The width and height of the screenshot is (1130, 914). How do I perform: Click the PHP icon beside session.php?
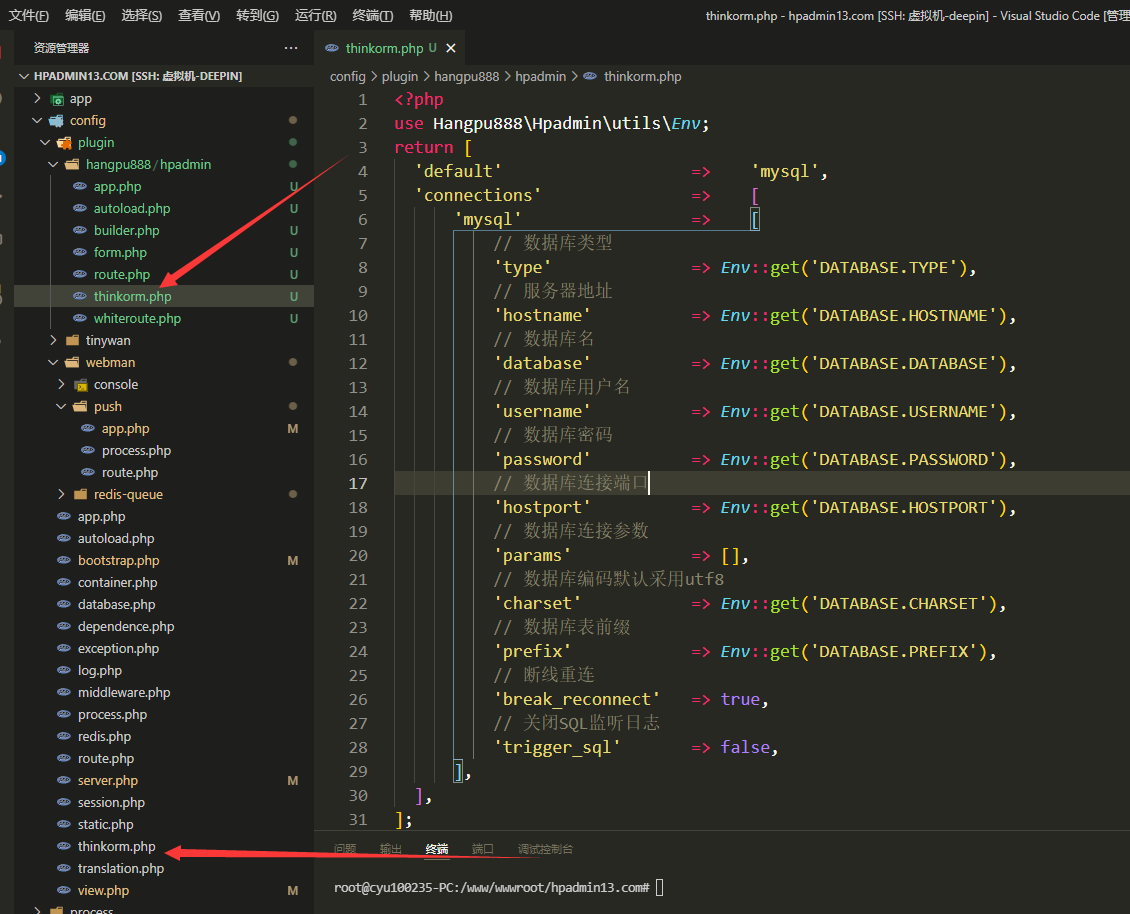tap(64, 802)
